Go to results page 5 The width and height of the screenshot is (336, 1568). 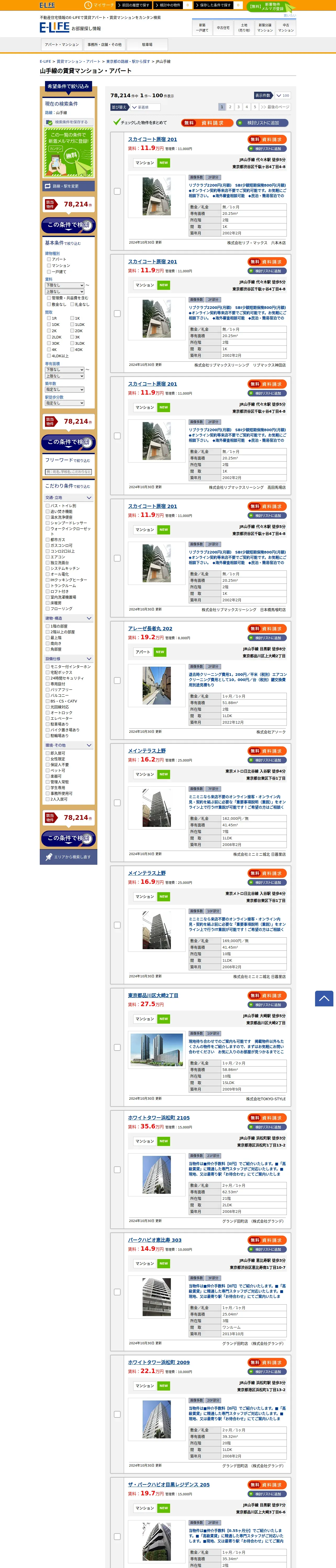click(255, 107)
